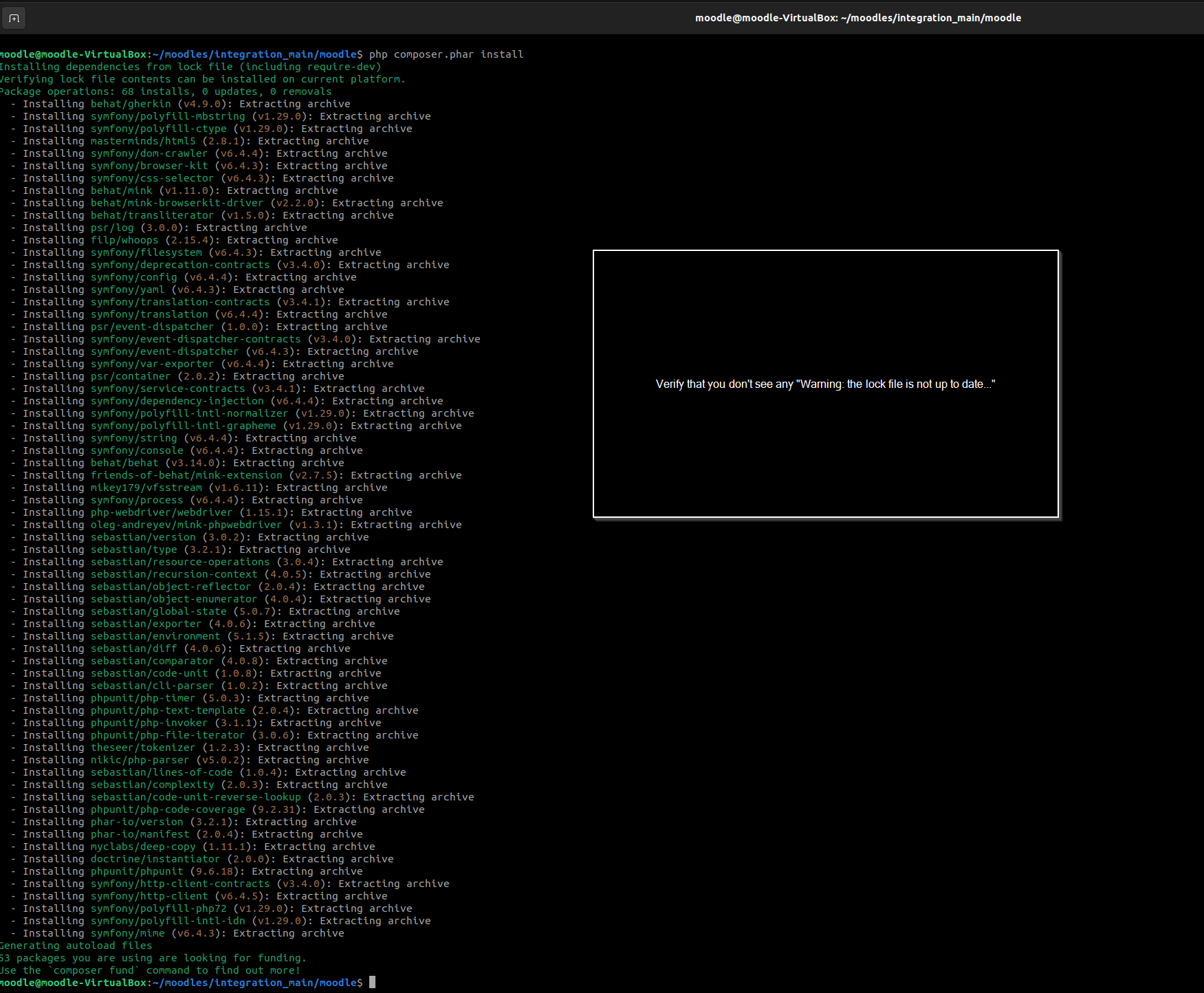Viewport: 1204px width, 993px height.
Task: Select the behat/gherkin package name
Action: 131,104
